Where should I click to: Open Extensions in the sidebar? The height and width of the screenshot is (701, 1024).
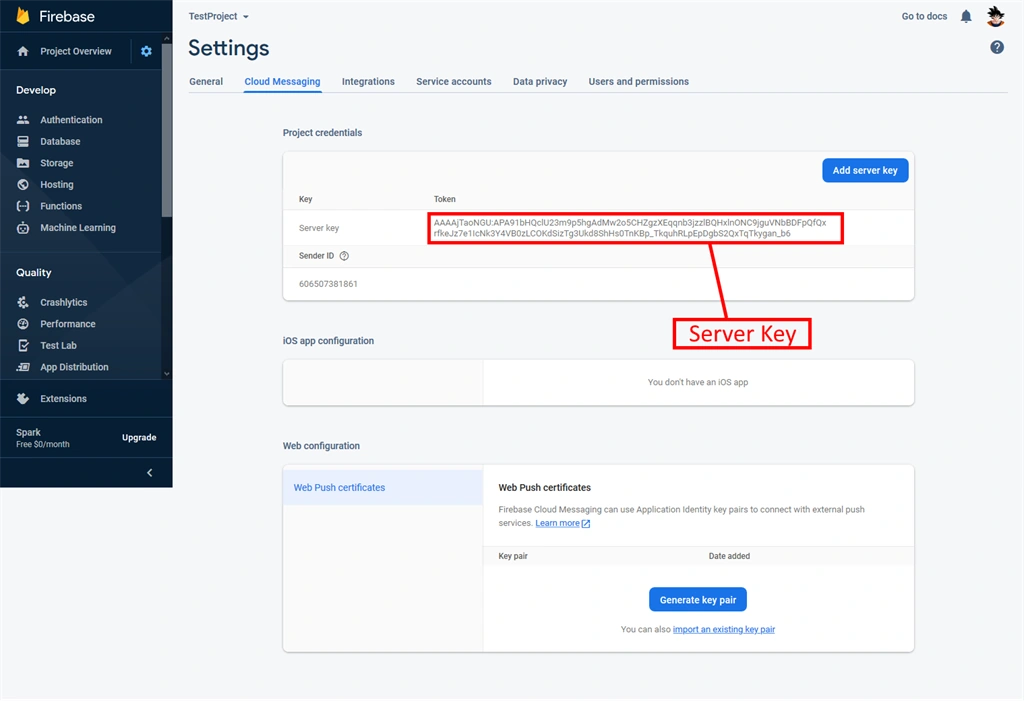[63, 399]
